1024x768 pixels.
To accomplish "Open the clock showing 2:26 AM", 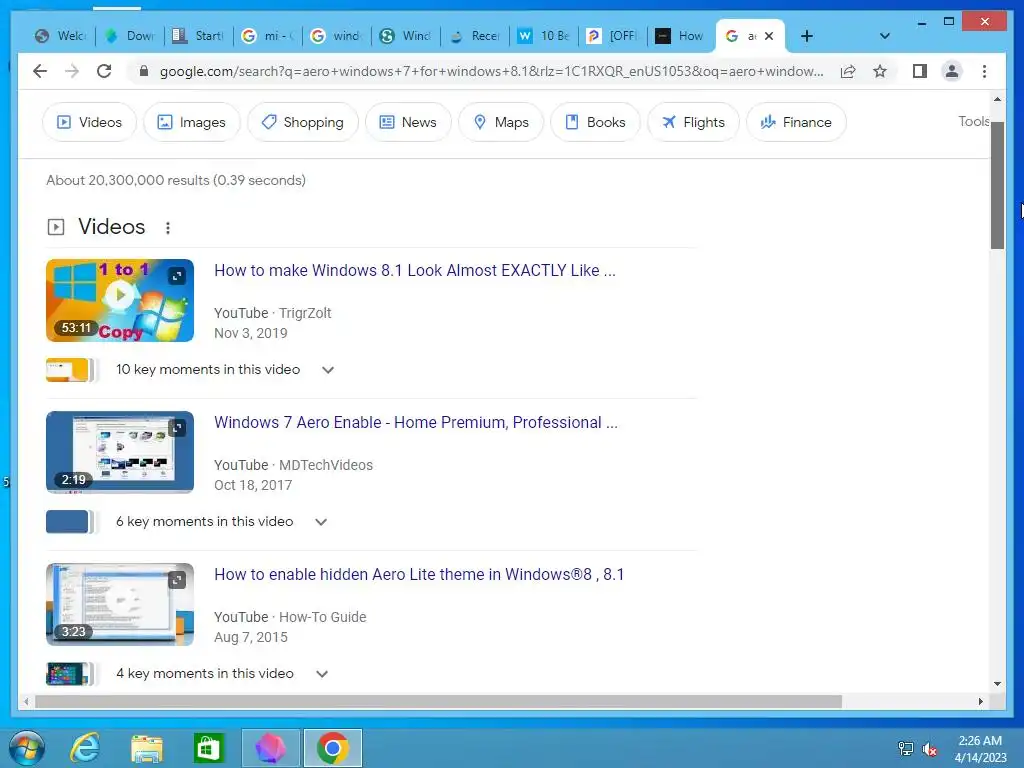I will click(980, 749).
